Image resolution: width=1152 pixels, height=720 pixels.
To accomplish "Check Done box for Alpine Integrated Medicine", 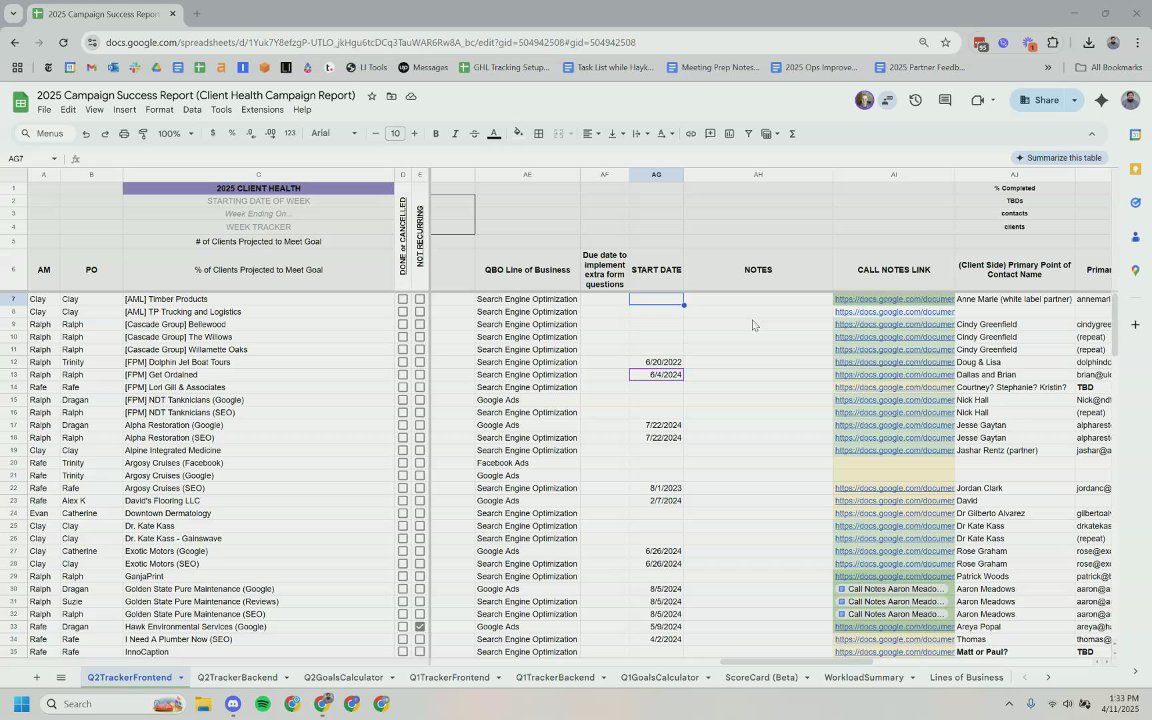I will [403, 450].
